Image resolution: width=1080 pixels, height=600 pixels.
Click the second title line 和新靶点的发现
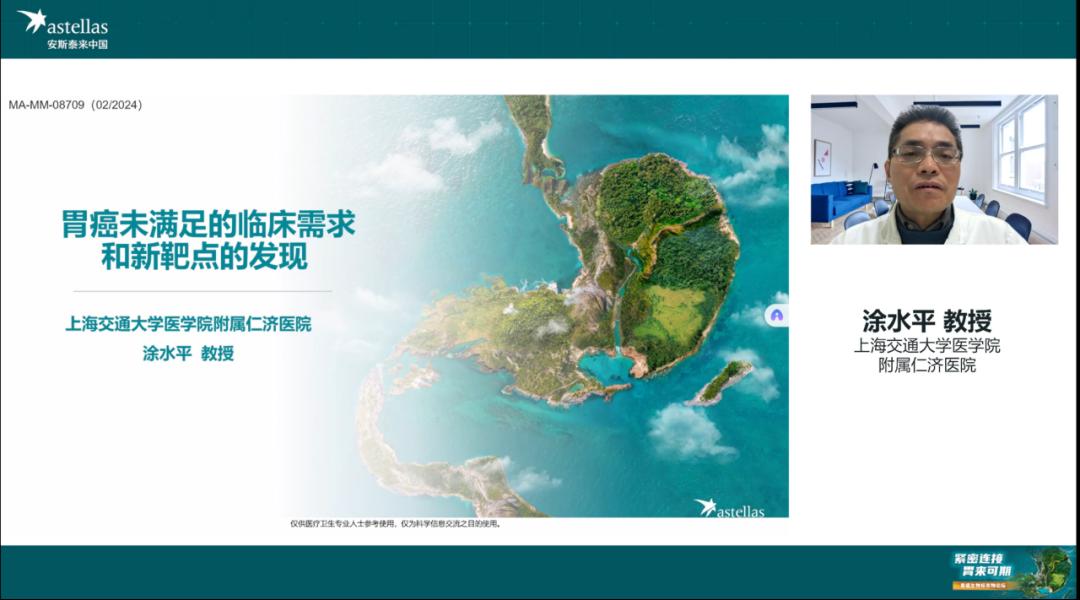pos(204,257)
